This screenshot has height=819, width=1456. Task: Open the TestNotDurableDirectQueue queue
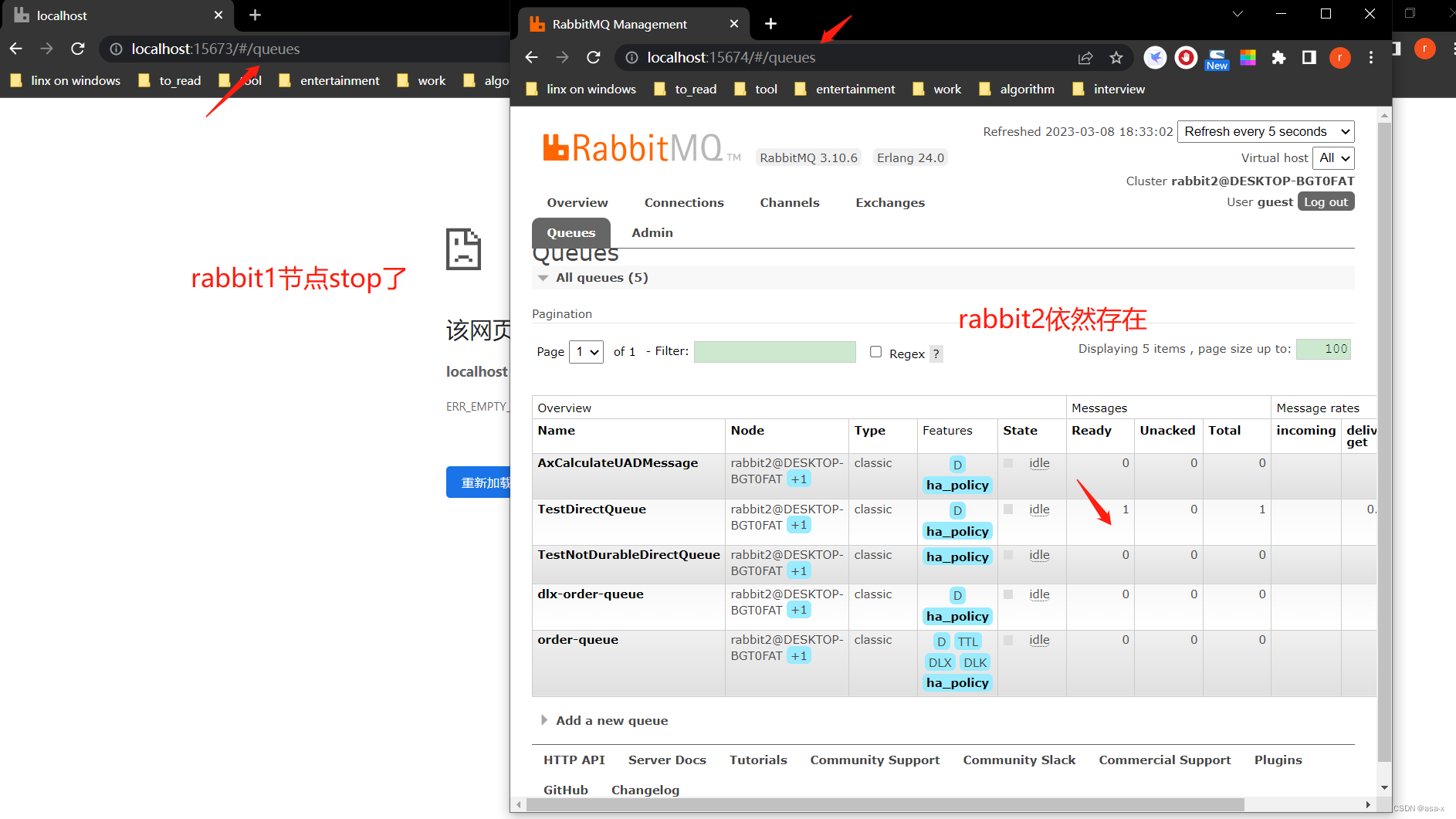pos(629,555)
